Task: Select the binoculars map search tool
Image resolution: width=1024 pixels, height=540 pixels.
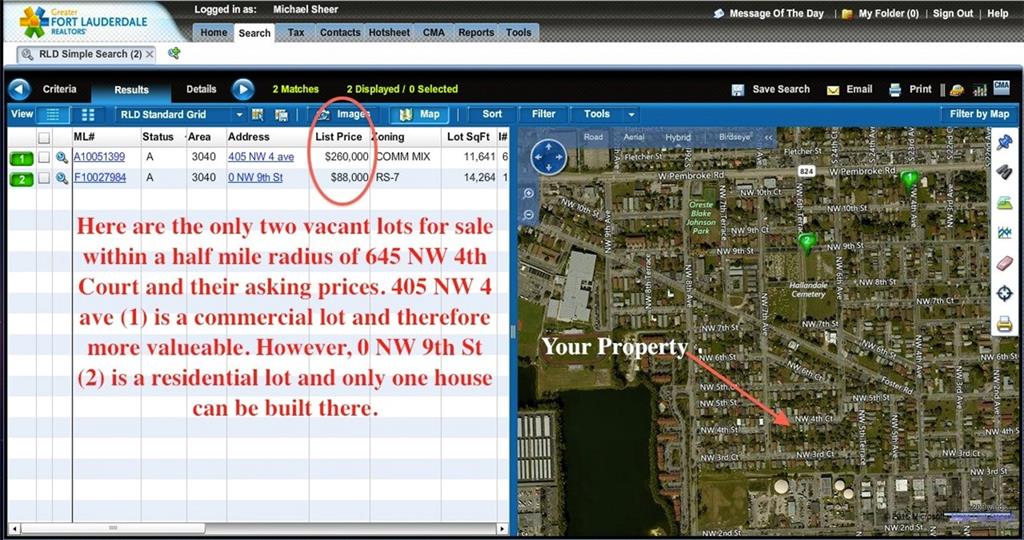Action: (x=1005, y=173)
